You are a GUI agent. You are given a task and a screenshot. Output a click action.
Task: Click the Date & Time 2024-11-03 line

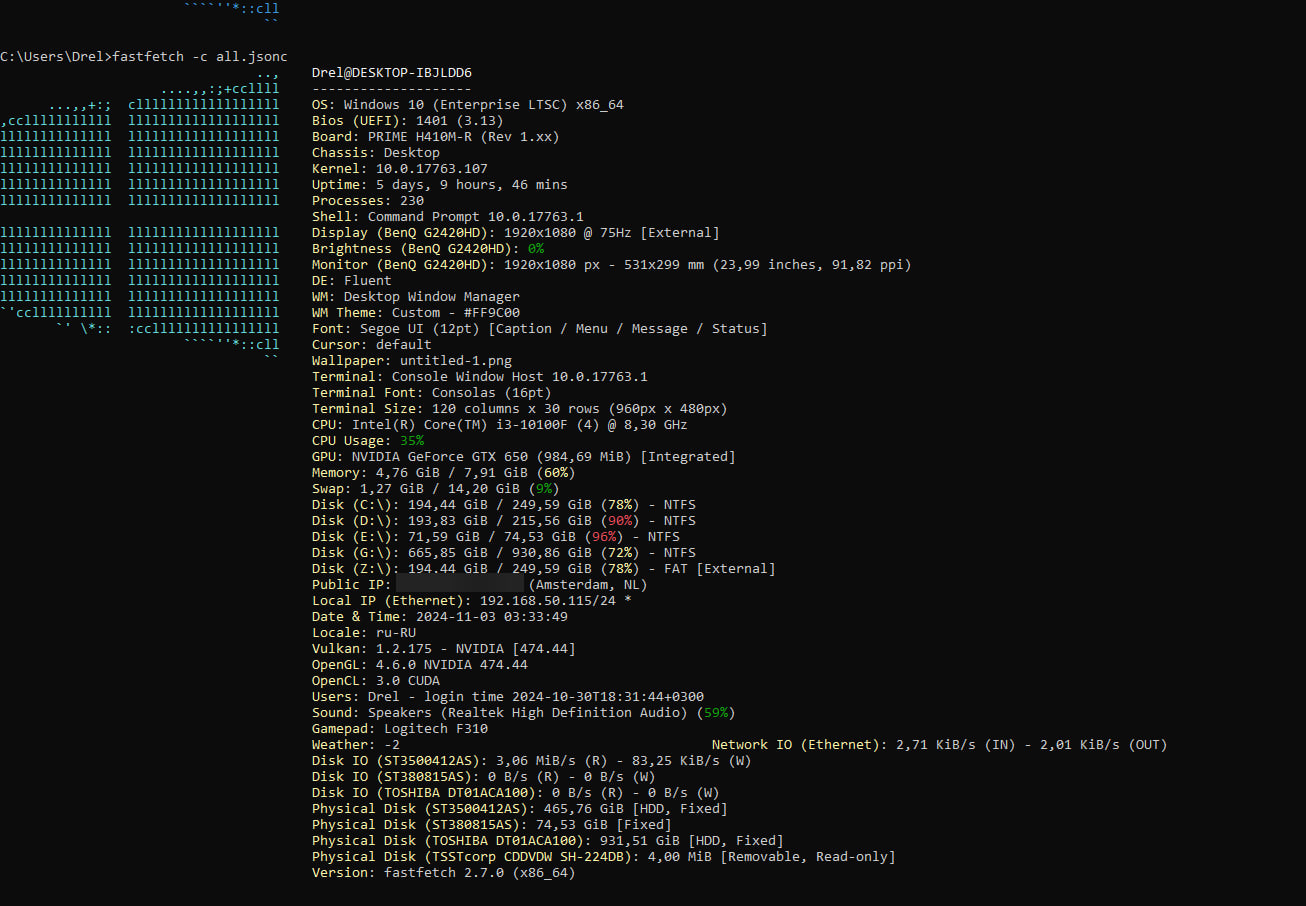pyautogui.click(x=439, y=617)
